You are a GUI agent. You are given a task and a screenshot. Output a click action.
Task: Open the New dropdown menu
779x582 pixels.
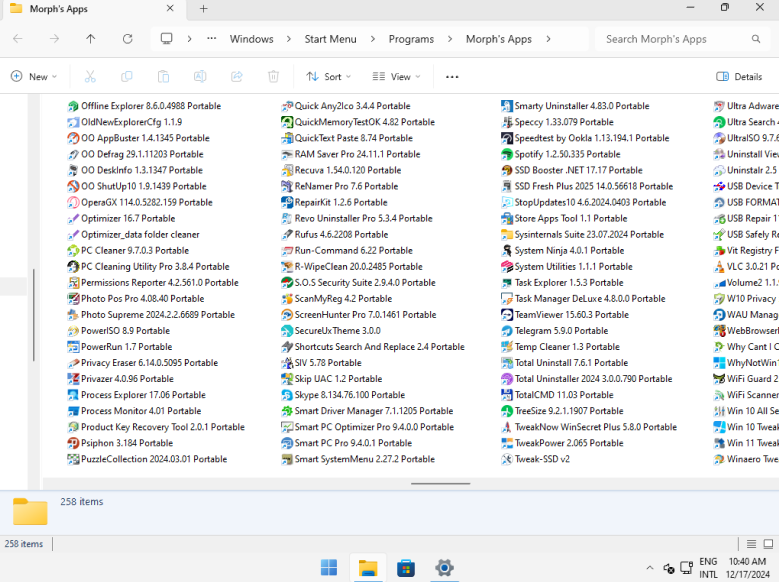point(34,77)
